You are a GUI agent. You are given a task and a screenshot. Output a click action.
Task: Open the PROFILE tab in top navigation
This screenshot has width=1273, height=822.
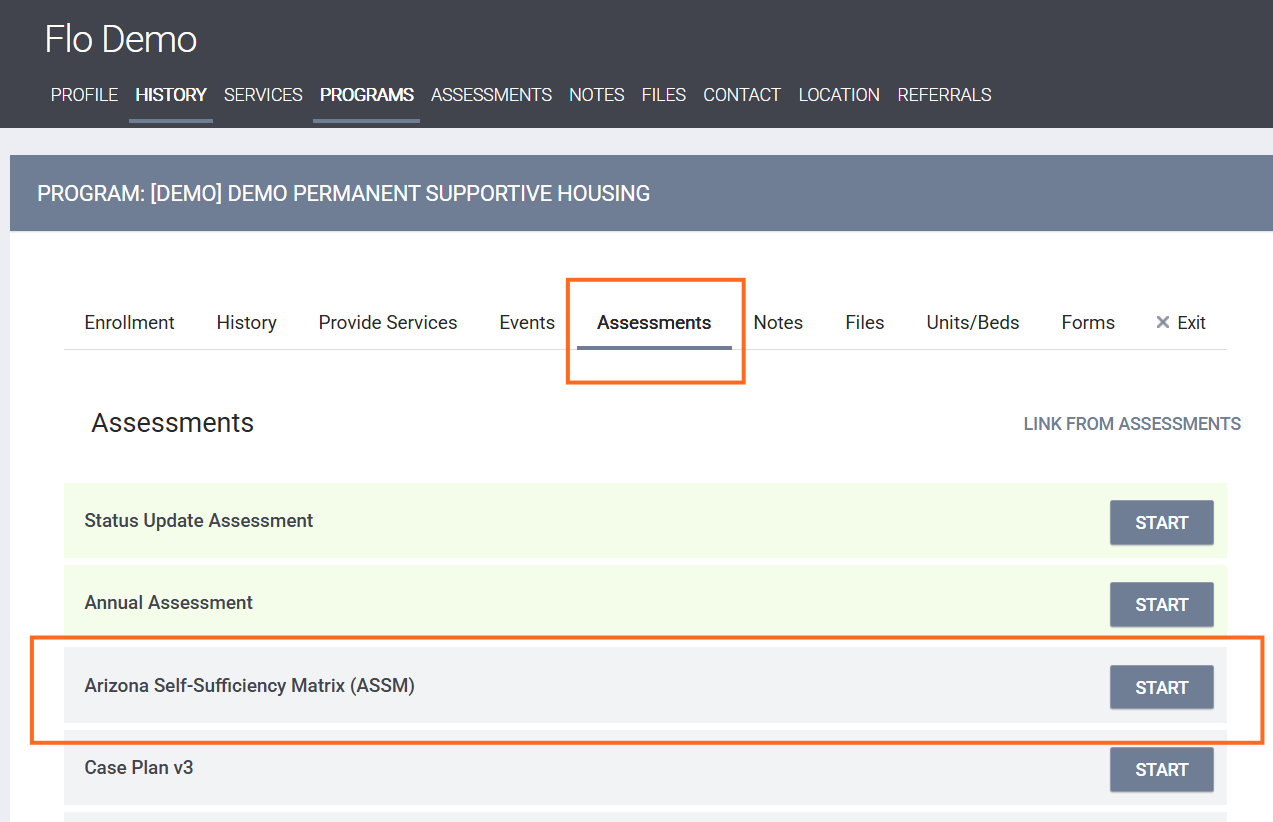(84, 95)
